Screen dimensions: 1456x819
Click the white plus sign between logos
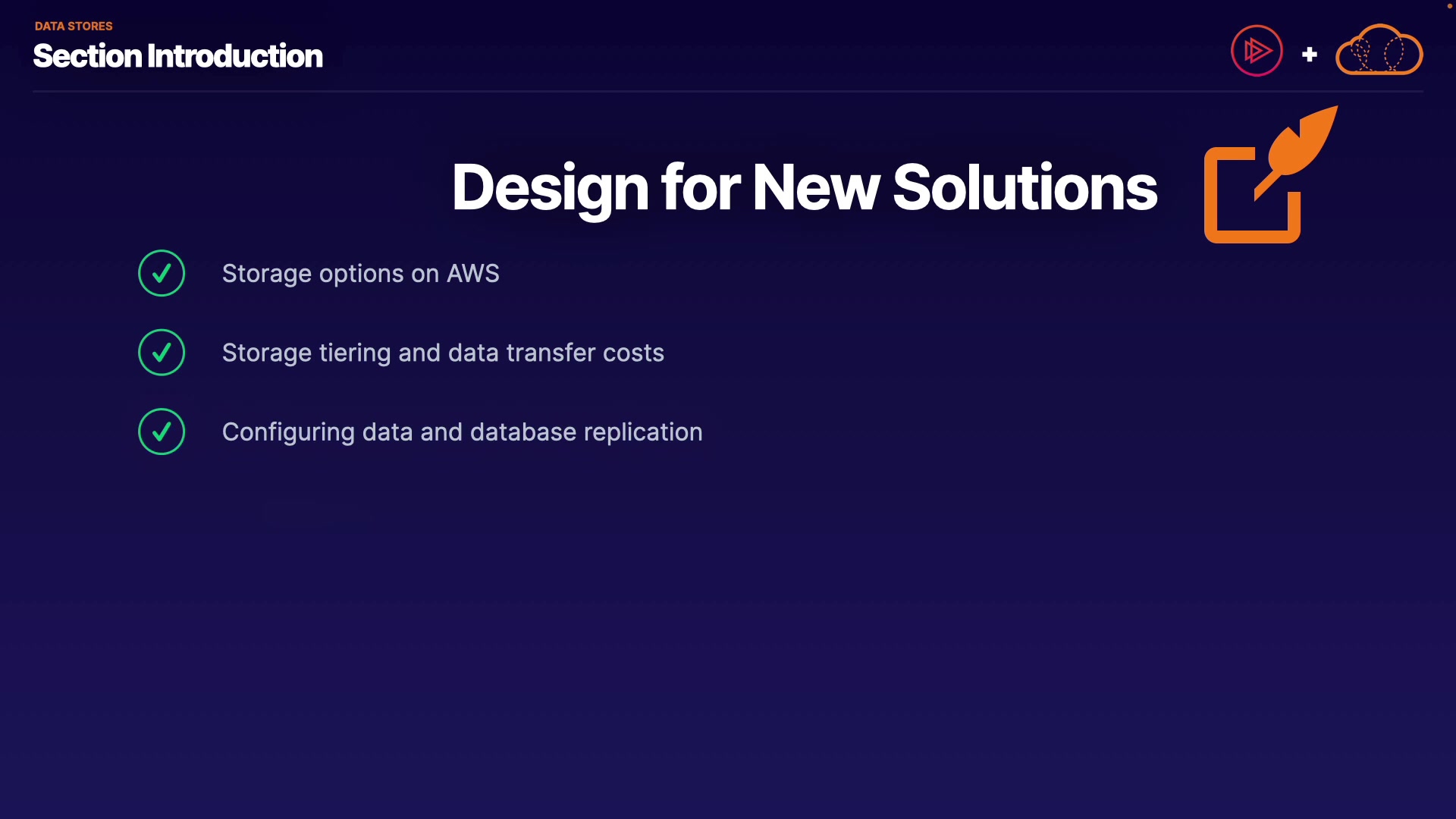click(1309, 55)
